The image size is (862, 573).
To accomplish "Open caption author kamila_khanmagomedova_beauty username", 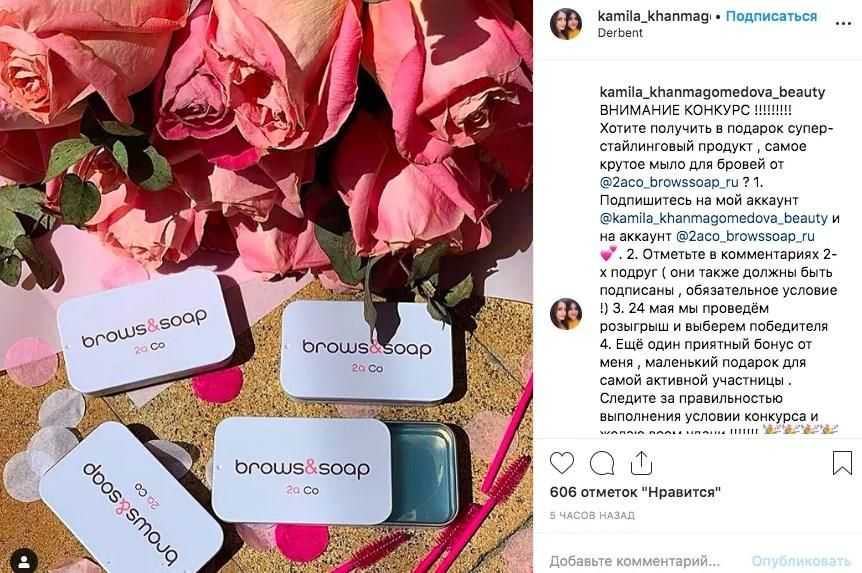I will [712, 92].
